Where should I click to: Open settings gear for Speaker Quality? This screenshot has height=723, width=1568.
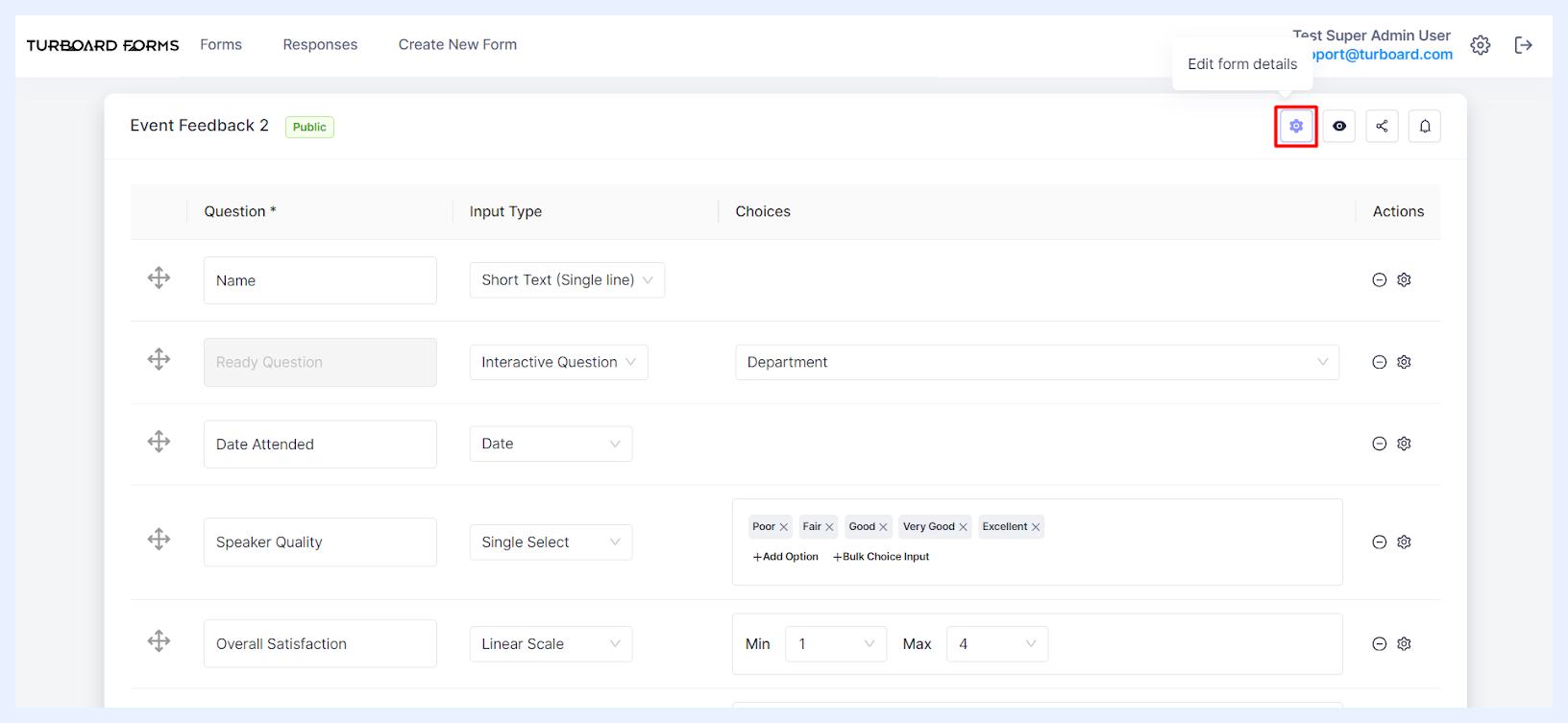point(1404,542)
